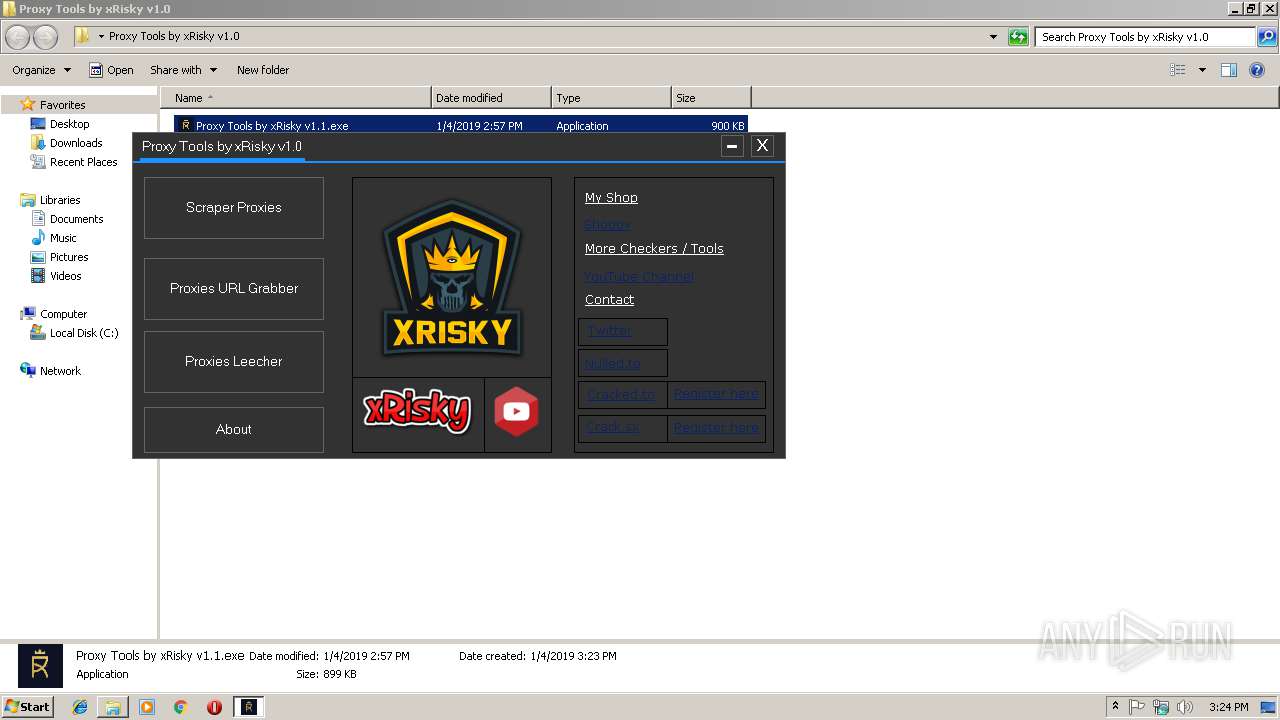Sort by the Size column header
This screenshot has height=720, width=1280.
pos(711,98)
